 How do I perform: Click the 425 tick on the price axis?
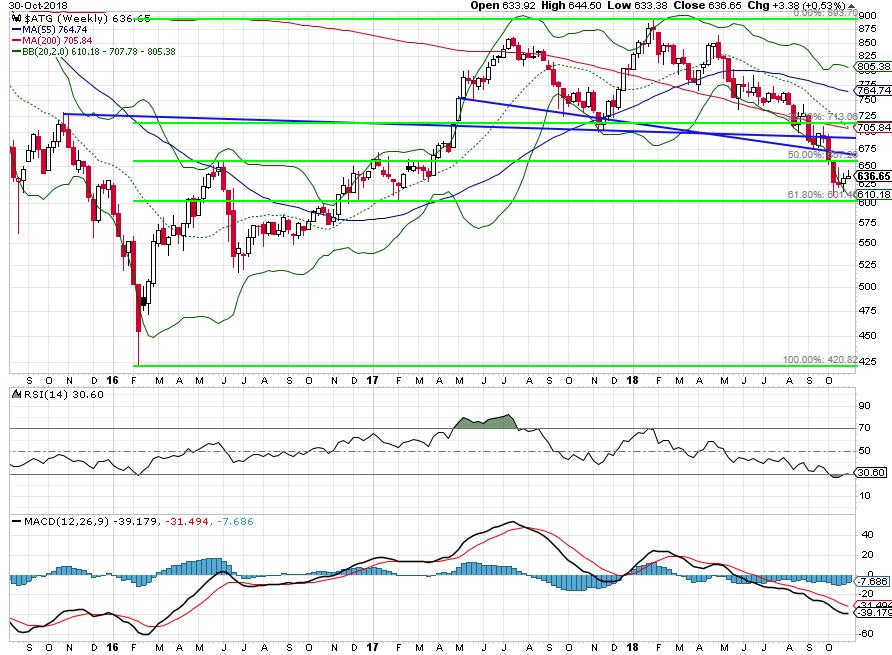pos(867,361)
